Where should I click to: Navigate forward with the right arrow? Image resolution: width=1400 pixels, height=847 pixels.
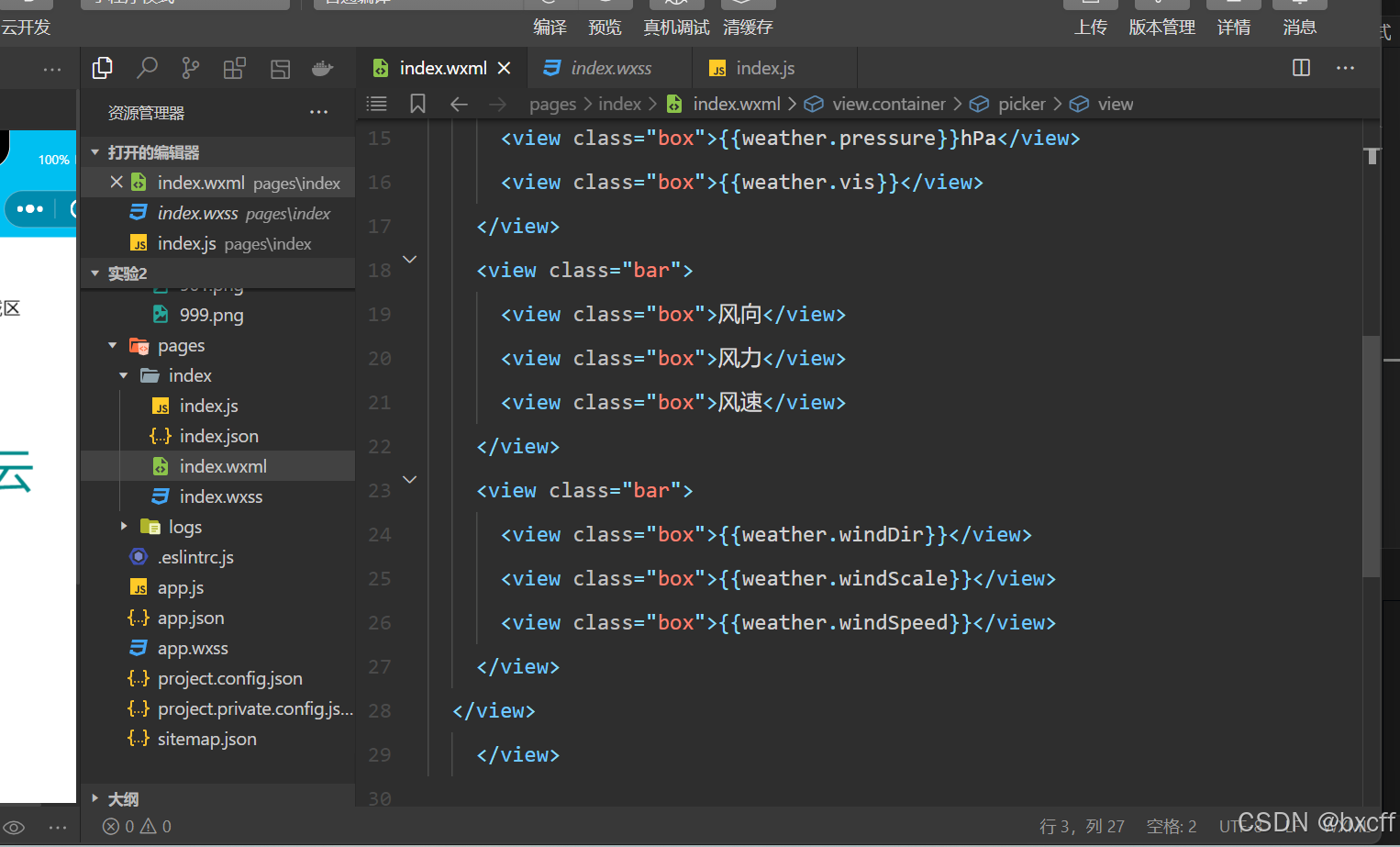click(x=497, y=105)
